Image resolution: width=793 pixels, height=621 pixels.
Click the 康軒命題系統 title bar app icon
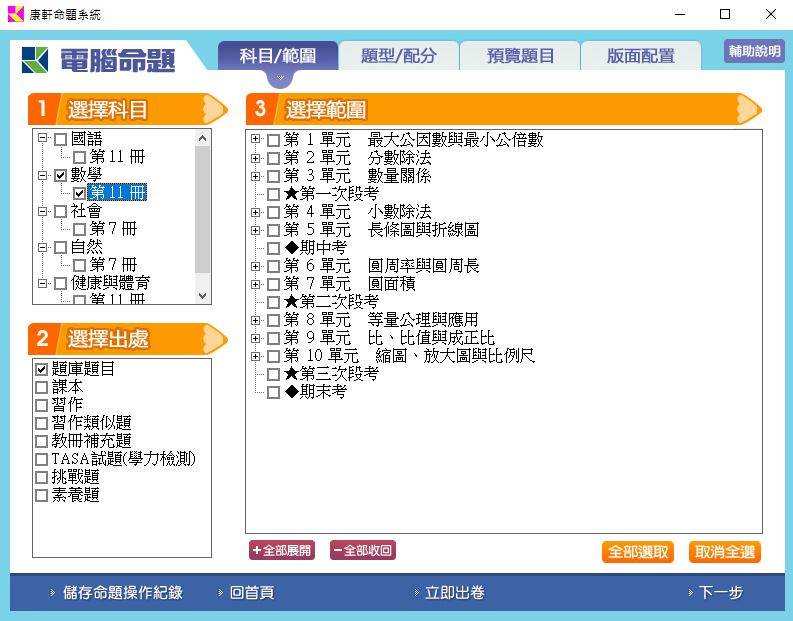pos(16,14)
